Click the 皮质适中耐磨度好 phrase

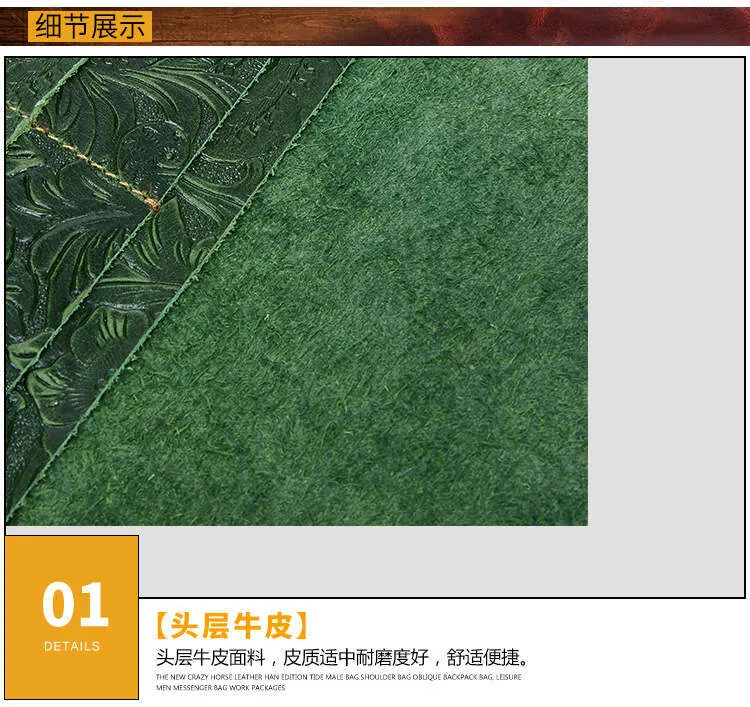[356, 657]
